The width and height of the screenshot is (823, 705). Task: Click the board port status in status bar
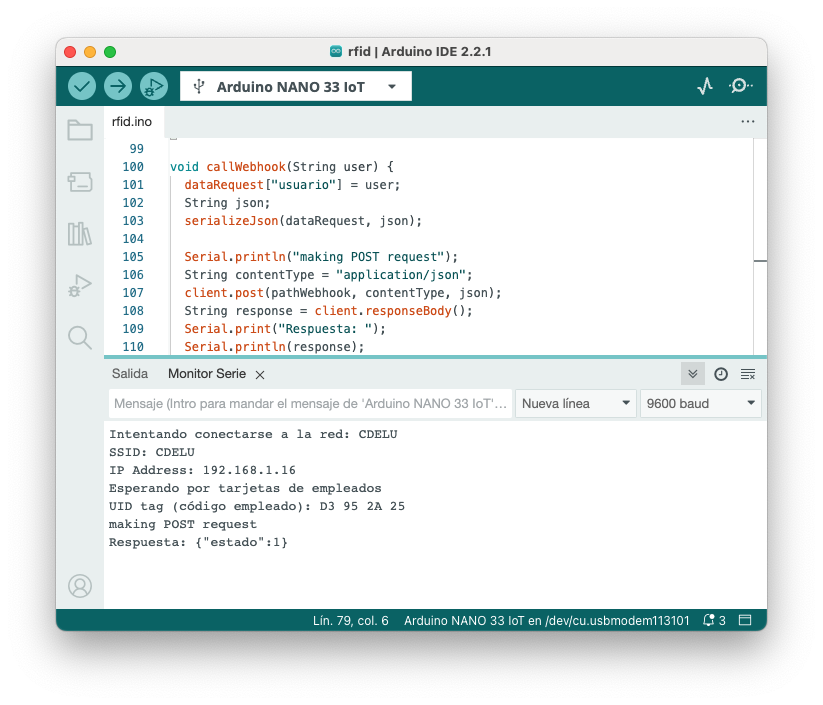pyautogui.click(x=546, y=620)
